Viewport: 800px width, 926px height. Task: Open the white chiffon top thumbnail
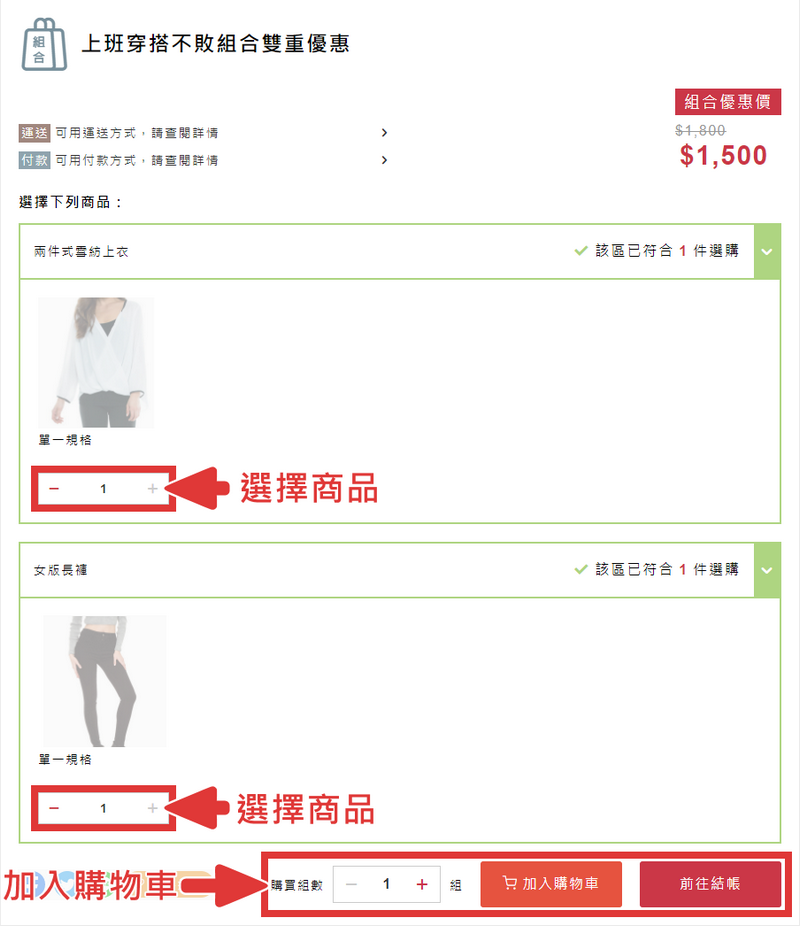click(x=96, y=362)
